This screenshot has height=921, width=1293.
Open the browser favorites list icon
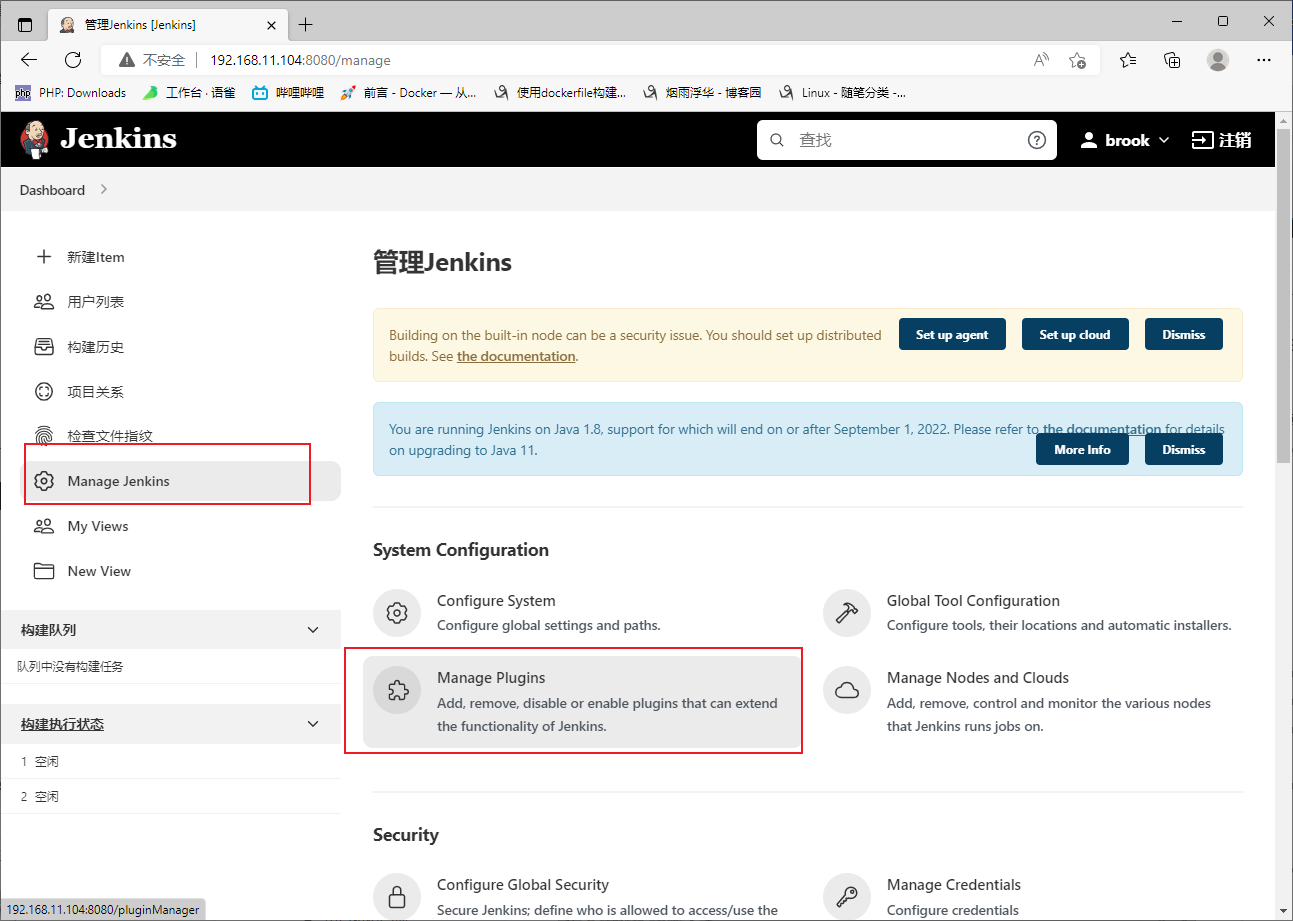click(1129, 60)
